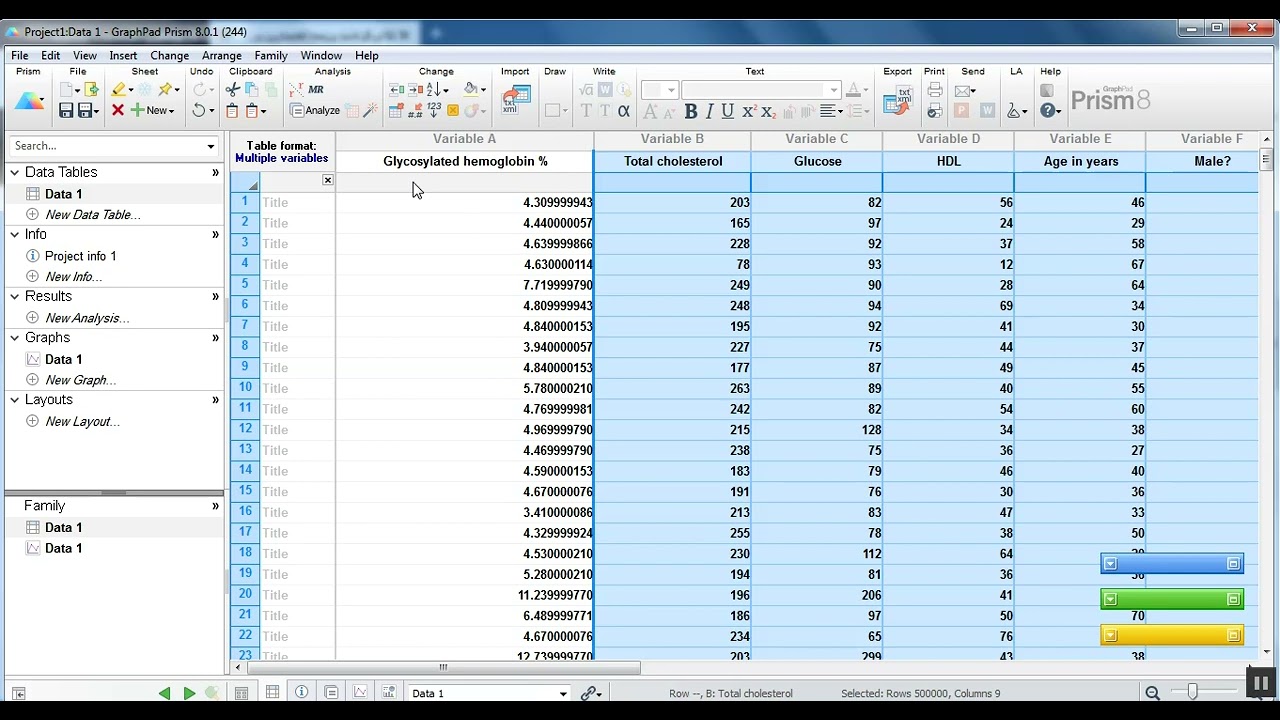Click the Export txt/xml icon
1280x720 pixels.
898,100
